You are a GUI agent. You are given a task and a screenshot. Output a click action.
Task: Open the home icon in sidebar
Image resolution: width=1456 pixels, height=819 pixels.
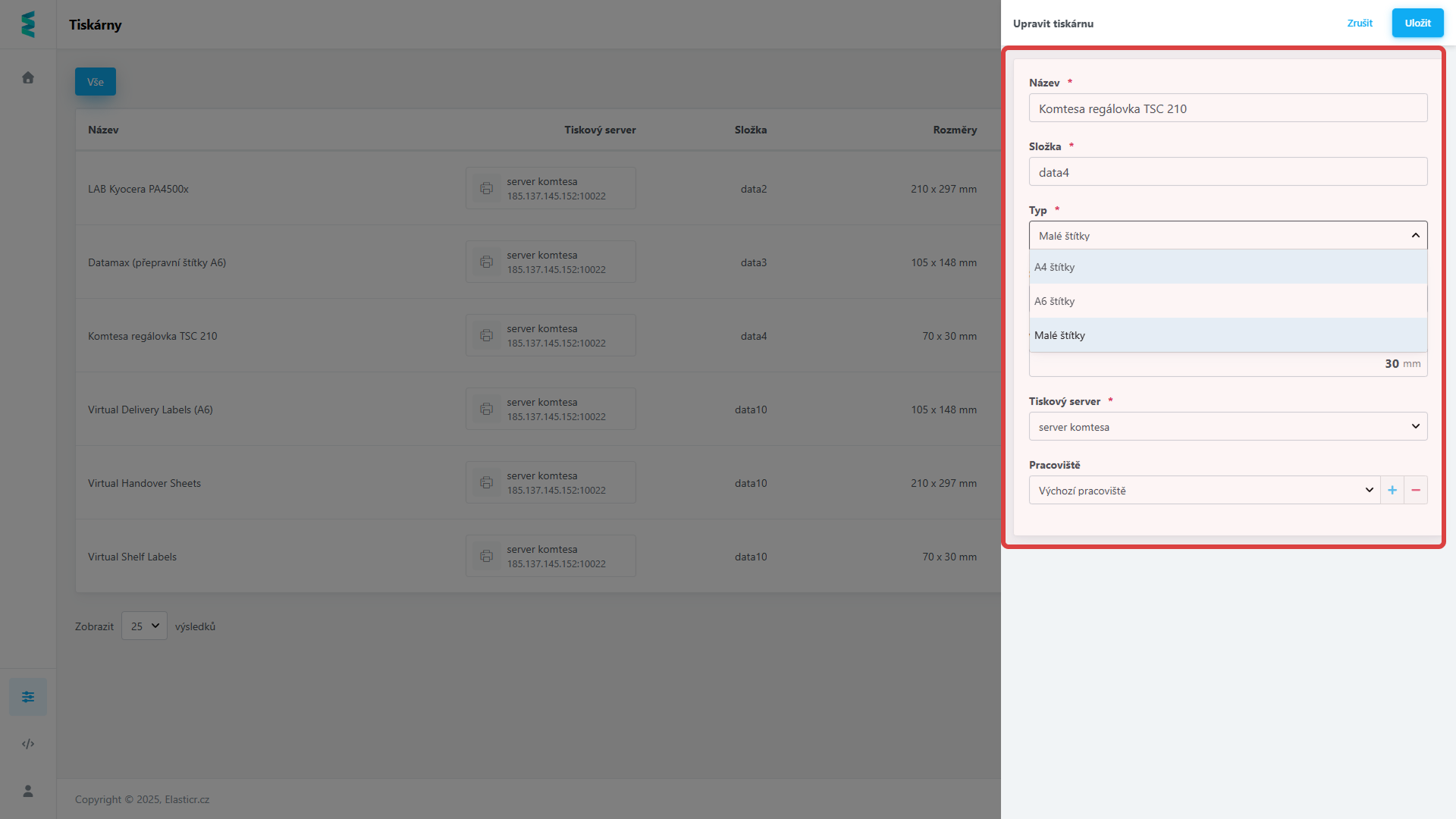point(28,77)
